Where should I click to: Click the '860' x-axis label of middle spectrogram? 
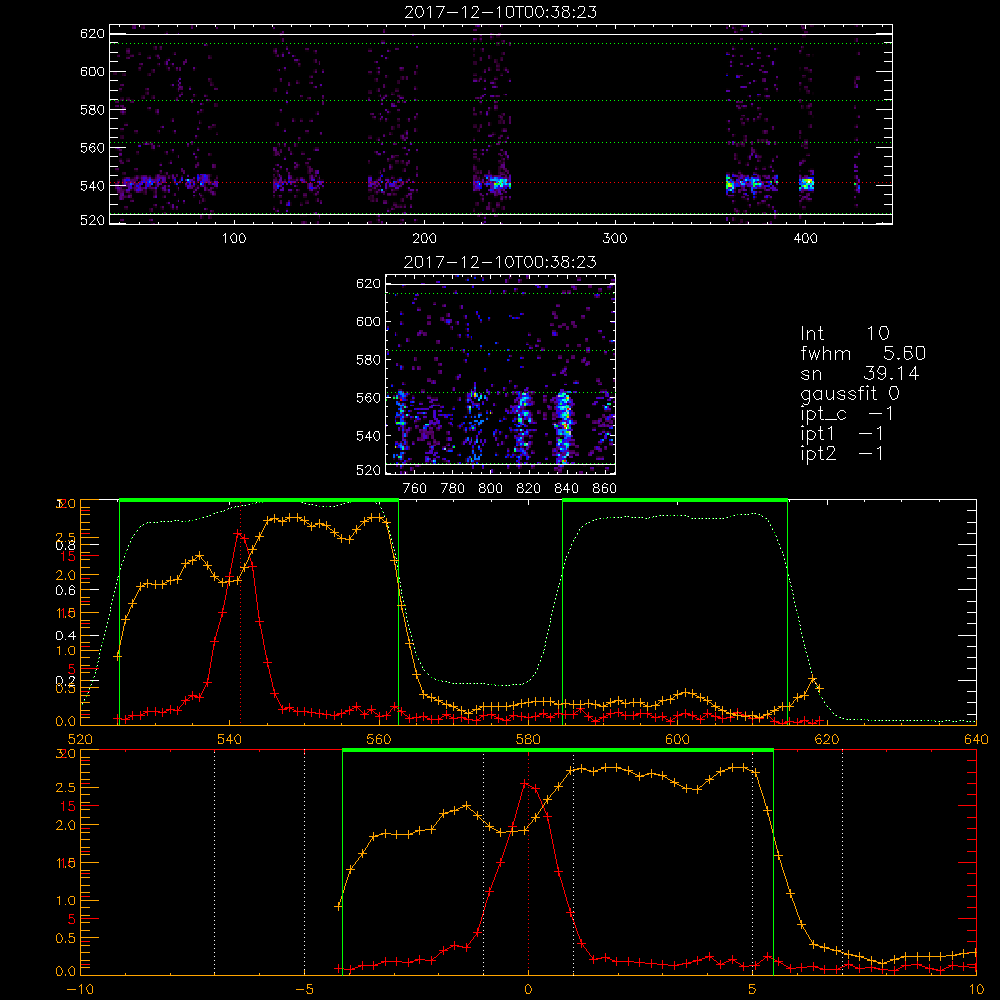click(605, 489)
